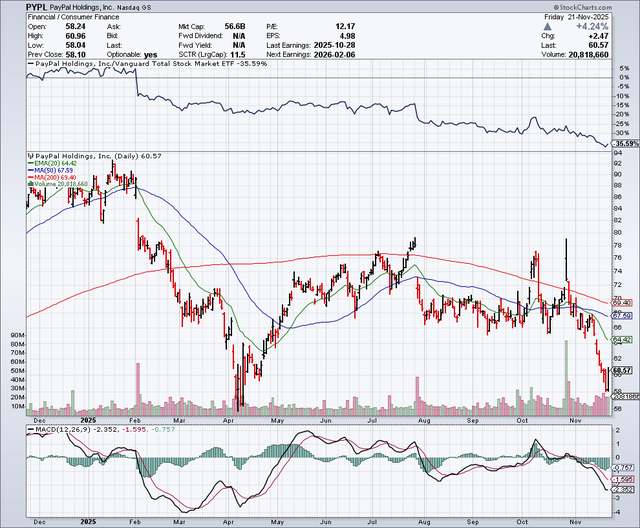Click the candlestick icon beside PayPal Holdings (Daily)
This screenshot has width=640, height=528.
click(x=31, y=156)
